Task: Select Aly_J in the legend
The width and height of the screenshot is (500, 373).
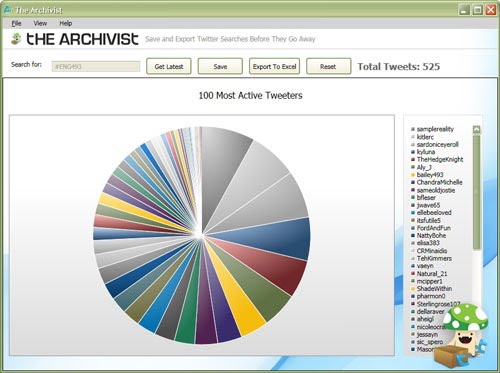Action: 424,167
